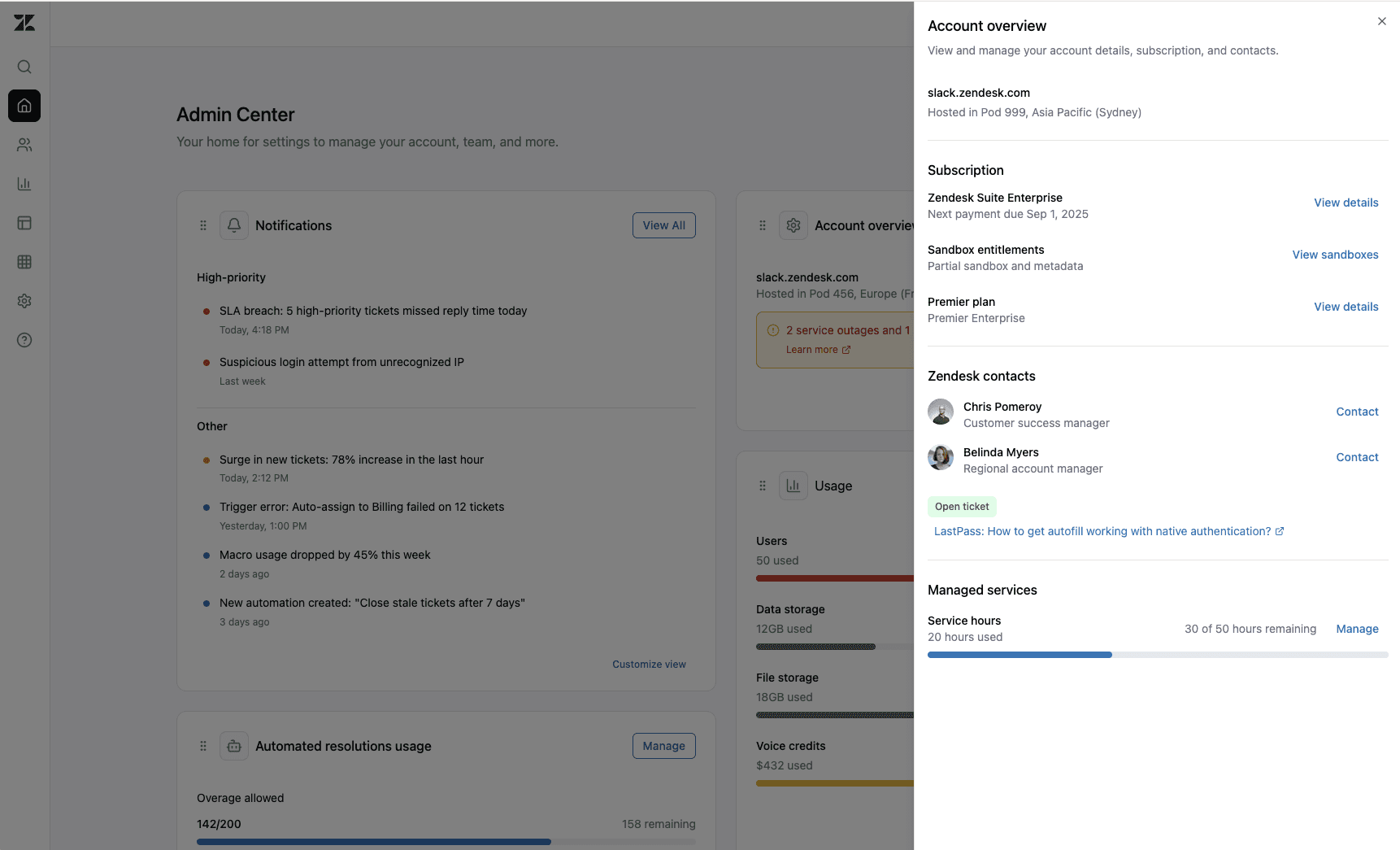This screenshot has width=1400, height=850.
Task: Open the SLA breach notification
Action: point(373,311)
